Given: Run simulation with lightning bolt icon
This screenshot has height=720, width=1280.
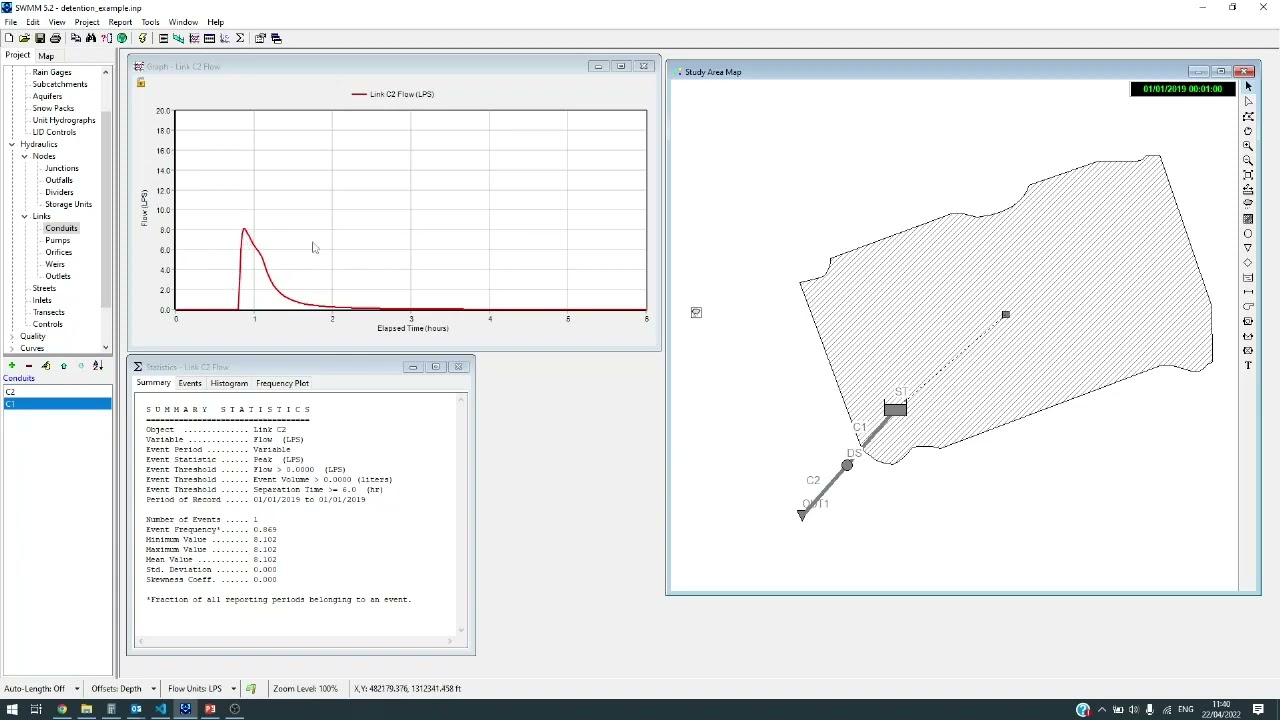Looking at the screenshot, I should (142, 38).
